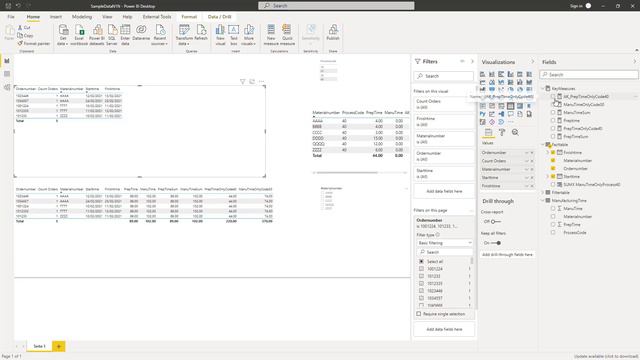Click Sign in at top right

pyautogui.click(x=576, y=6)
